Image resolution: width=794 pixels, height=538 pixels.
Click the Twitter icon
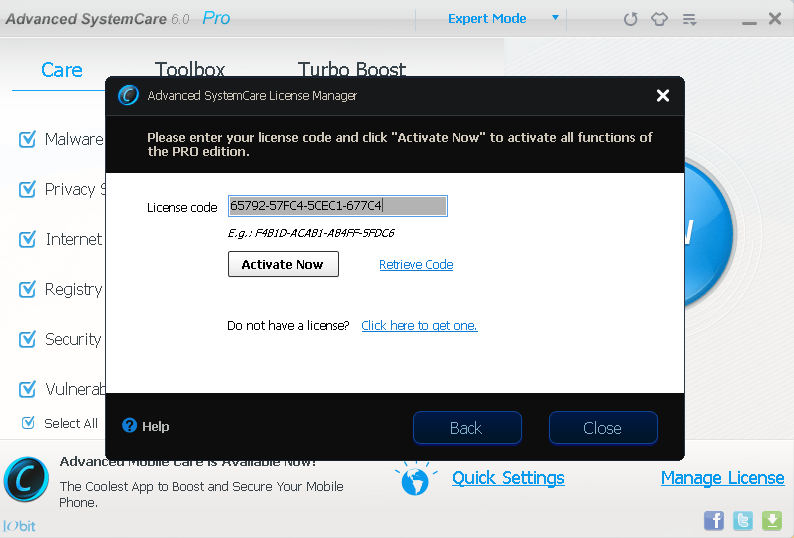743,520
